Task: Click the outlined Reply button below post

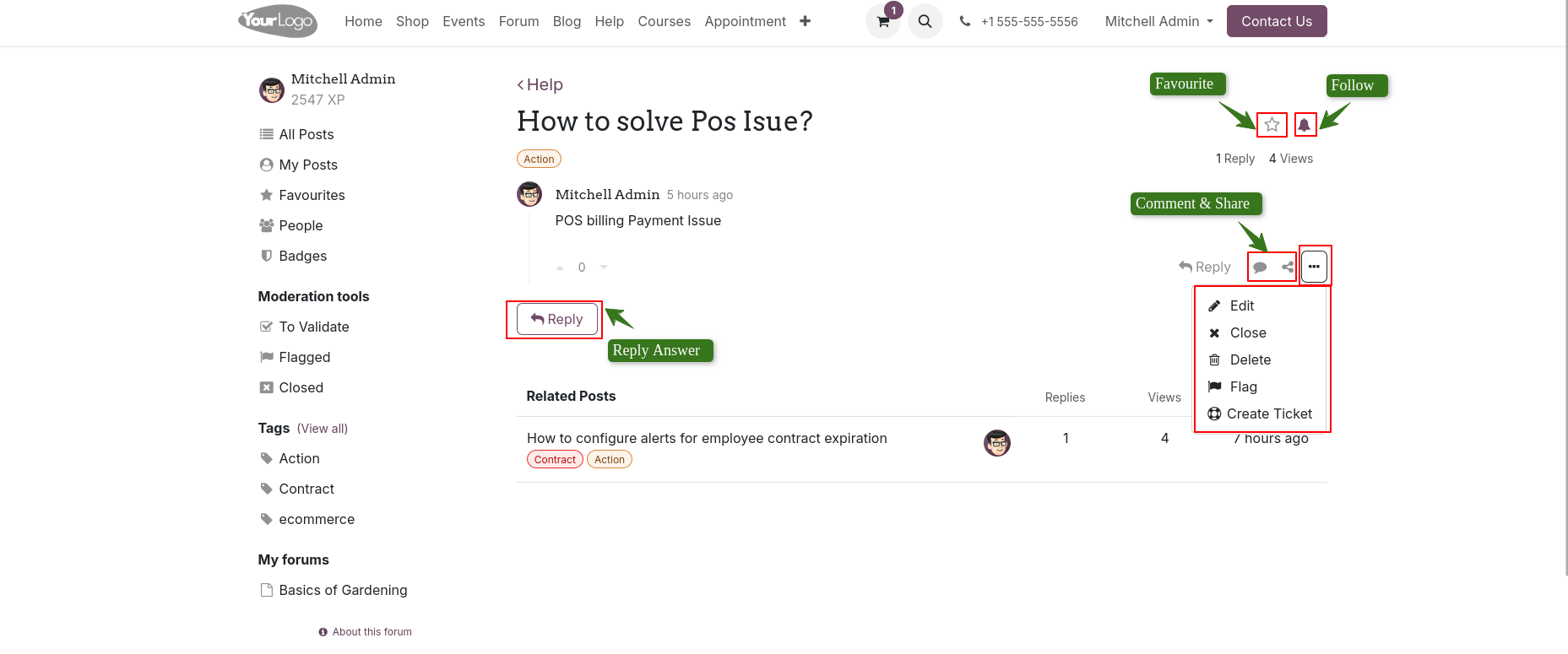Action: (556, 319)
